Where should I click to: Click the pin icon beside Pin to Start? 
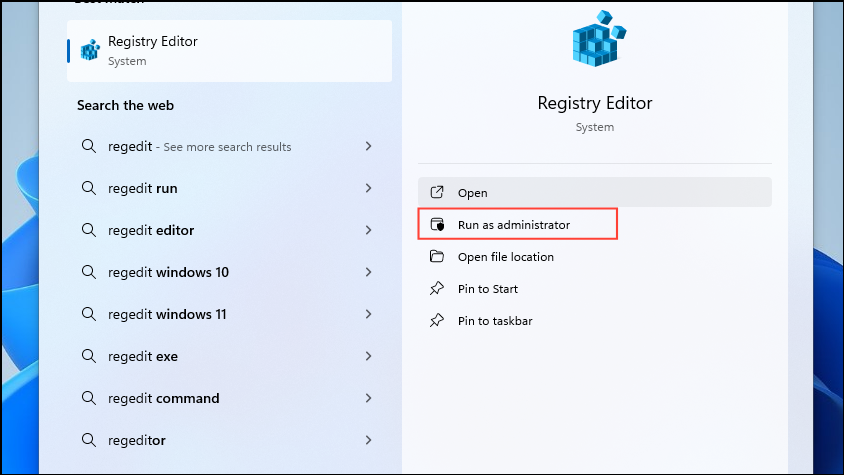point(437,288)
